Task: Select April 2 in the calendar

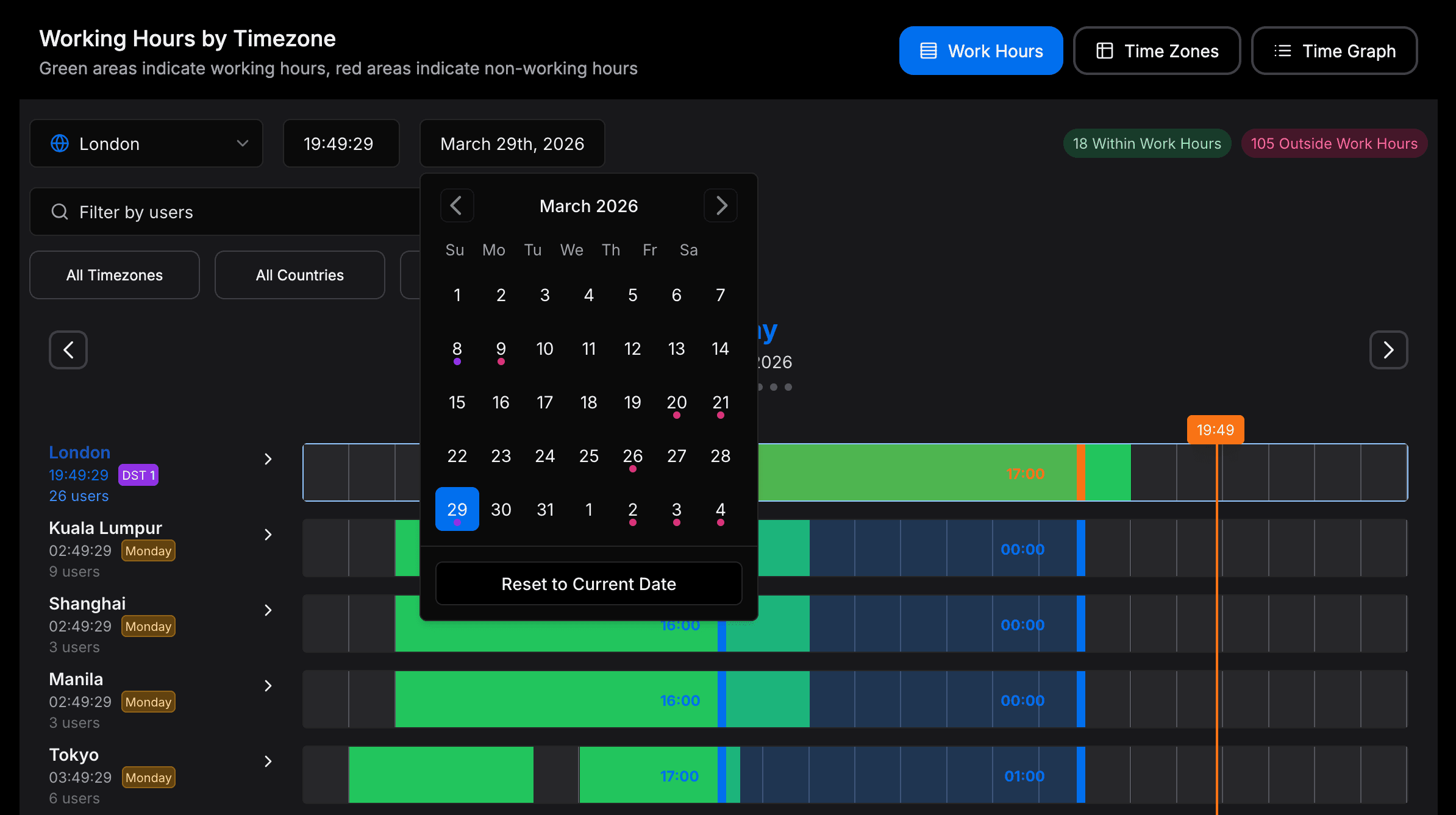Action: (x=632, y=509)
